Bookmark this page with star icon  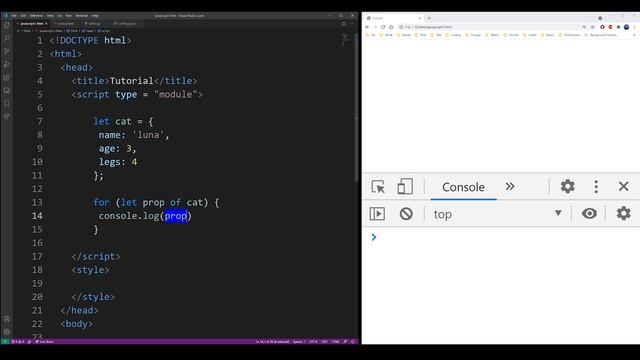592,27
